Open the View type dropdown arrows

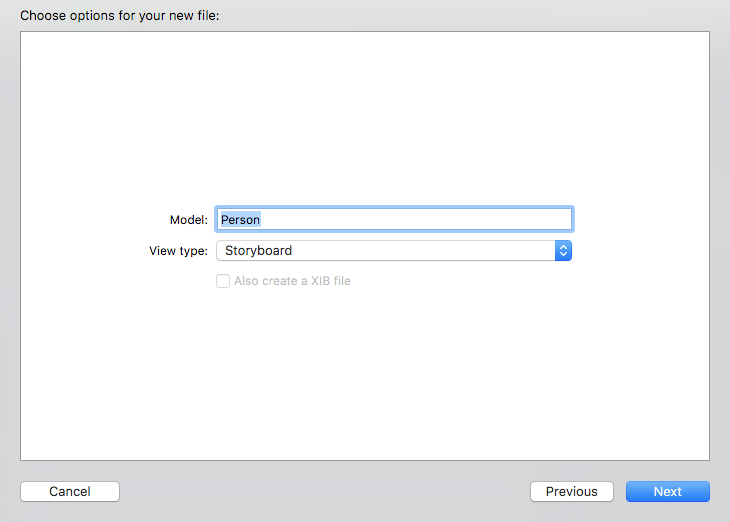563,250
